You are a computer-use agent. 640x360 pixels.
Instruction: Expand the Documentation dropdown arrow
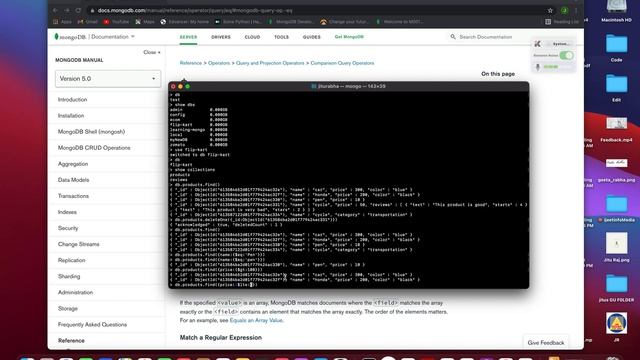coord(133,37)
